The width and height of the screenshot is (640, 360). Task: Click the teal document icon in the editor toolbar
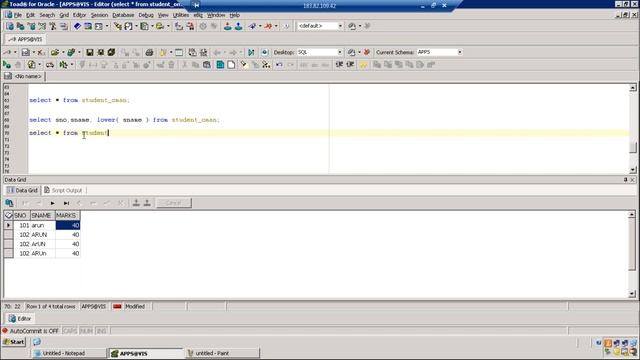pyautogui.click(x=220, y=65)
